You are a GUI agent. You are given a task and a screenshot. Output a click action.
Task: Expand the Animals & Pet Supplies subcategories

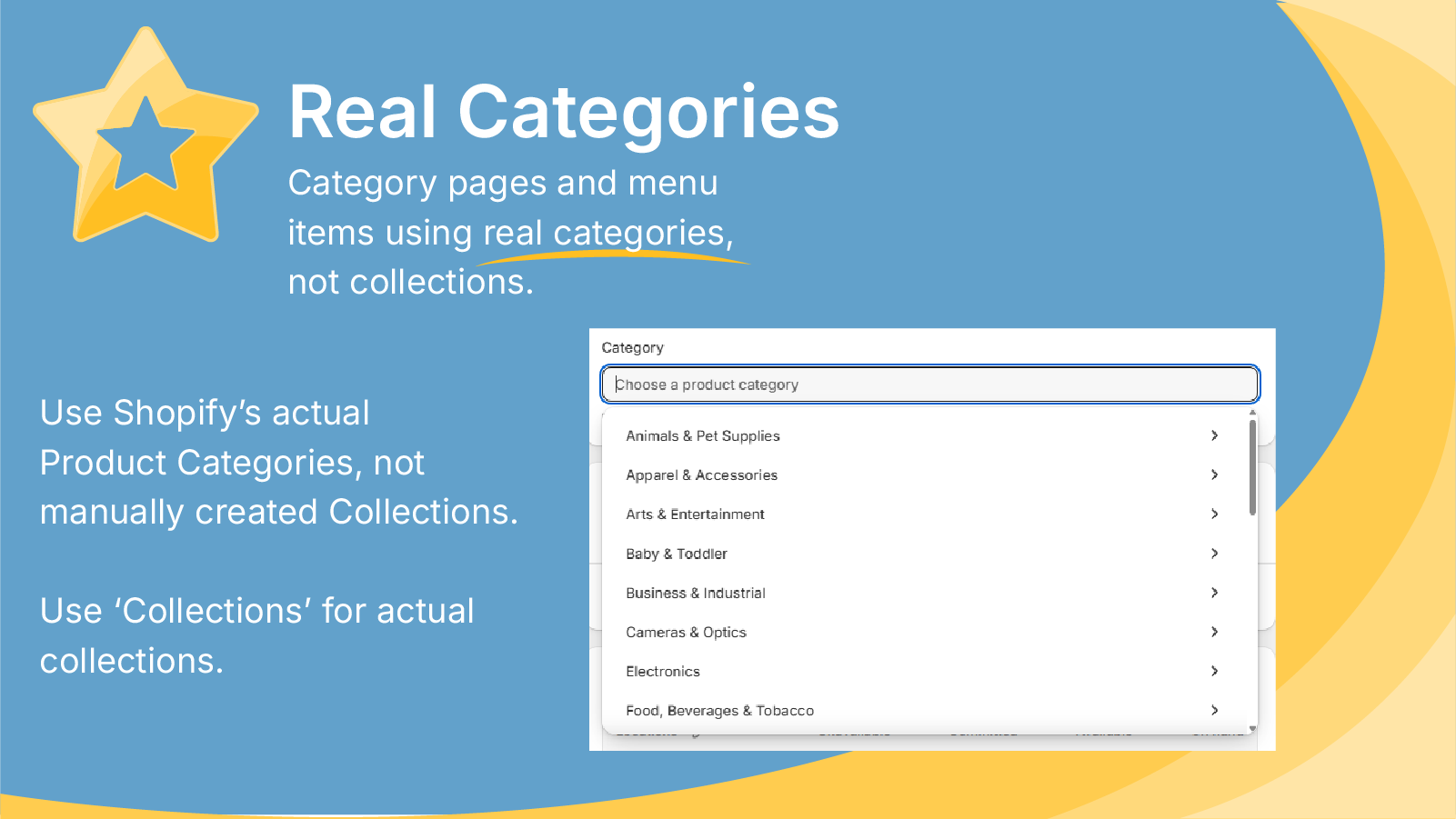[x=1214, y=435]
